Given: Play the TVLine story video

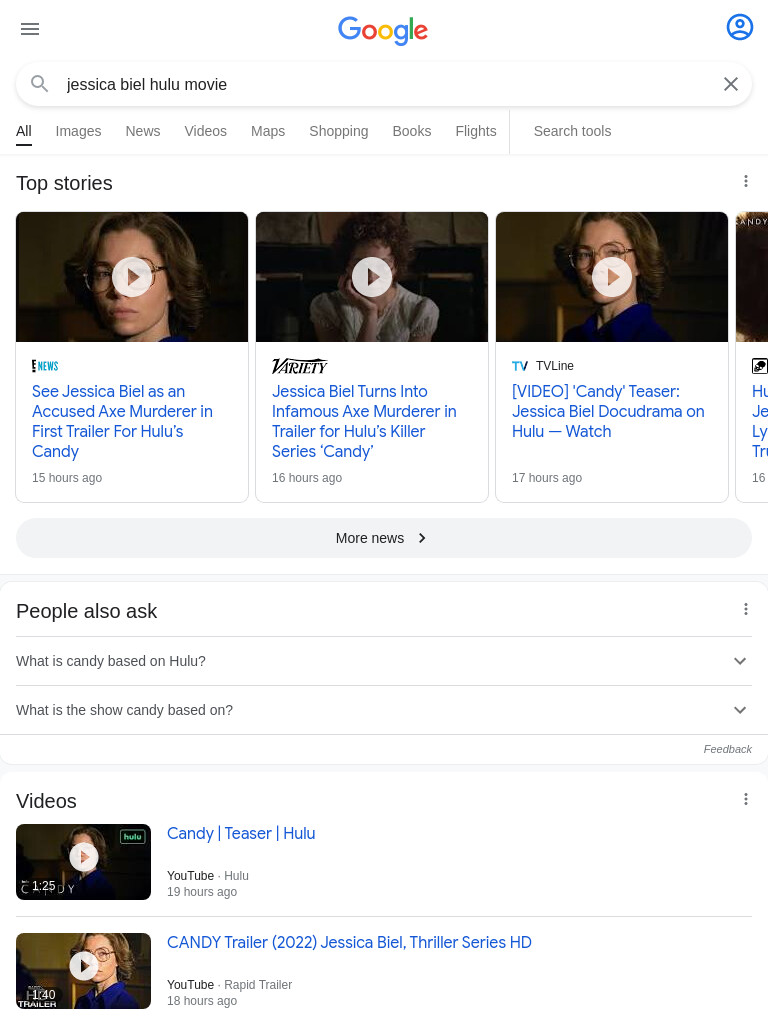Looking at the screenshot, I should click(x=612, y=277).
